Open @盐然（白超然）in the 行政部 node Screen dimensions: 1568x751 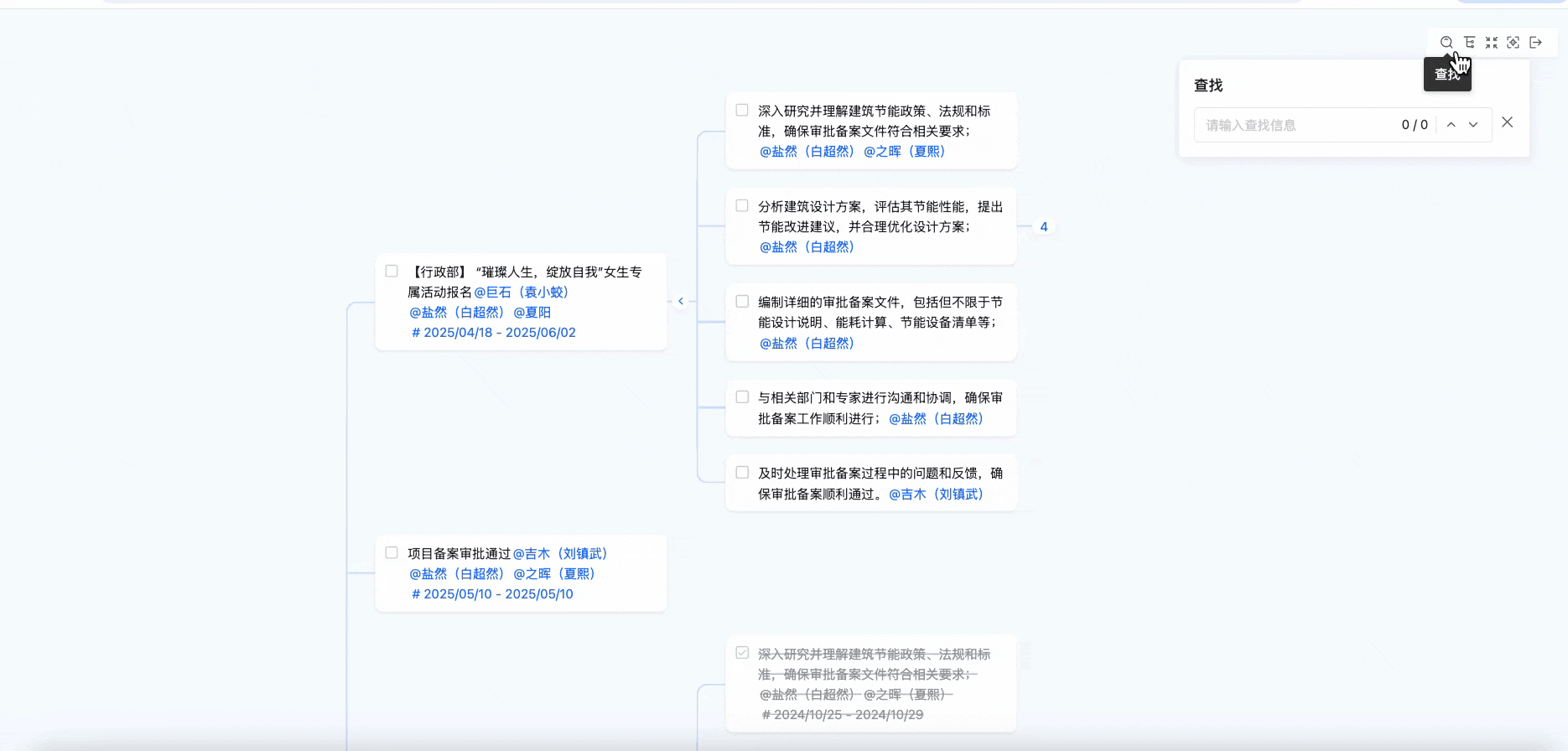click(457, 312)
